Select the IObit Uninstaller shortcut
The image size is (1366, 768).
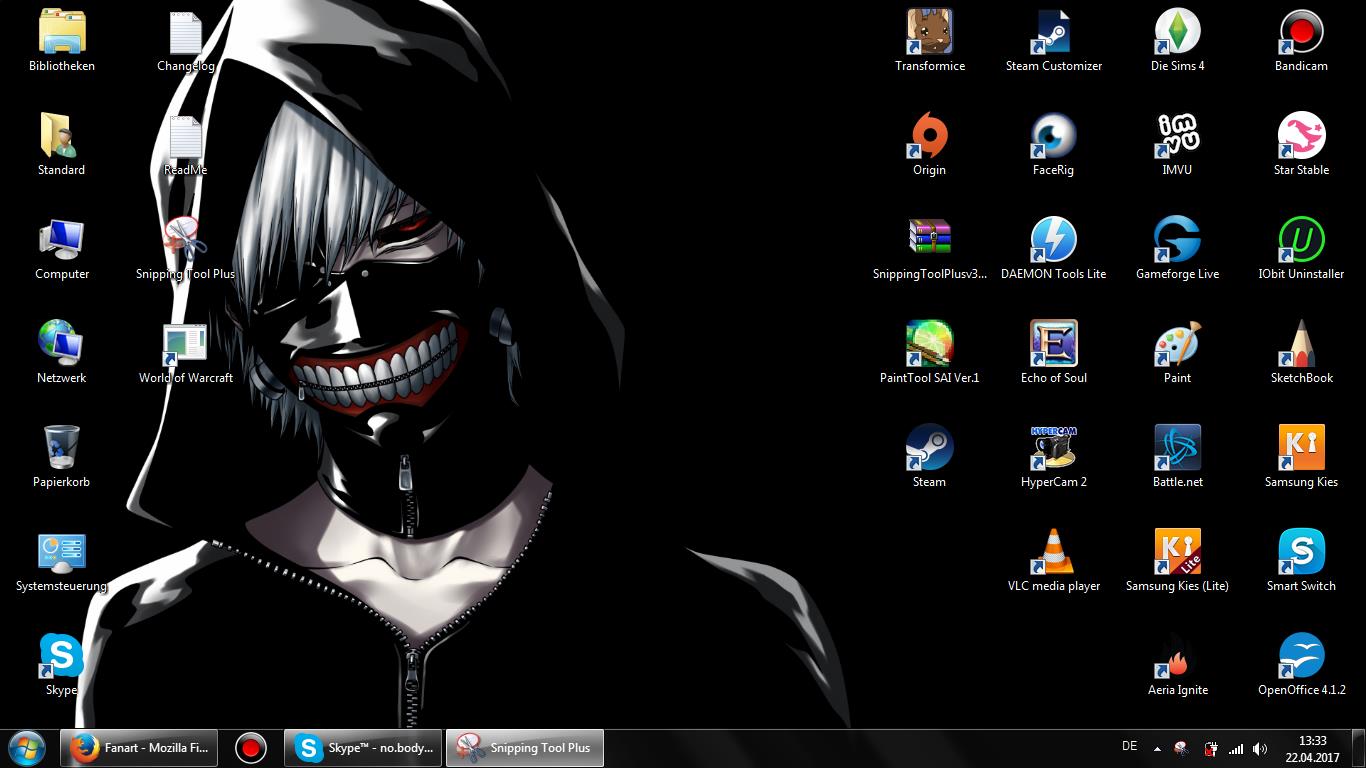[x=1302, y=249]
